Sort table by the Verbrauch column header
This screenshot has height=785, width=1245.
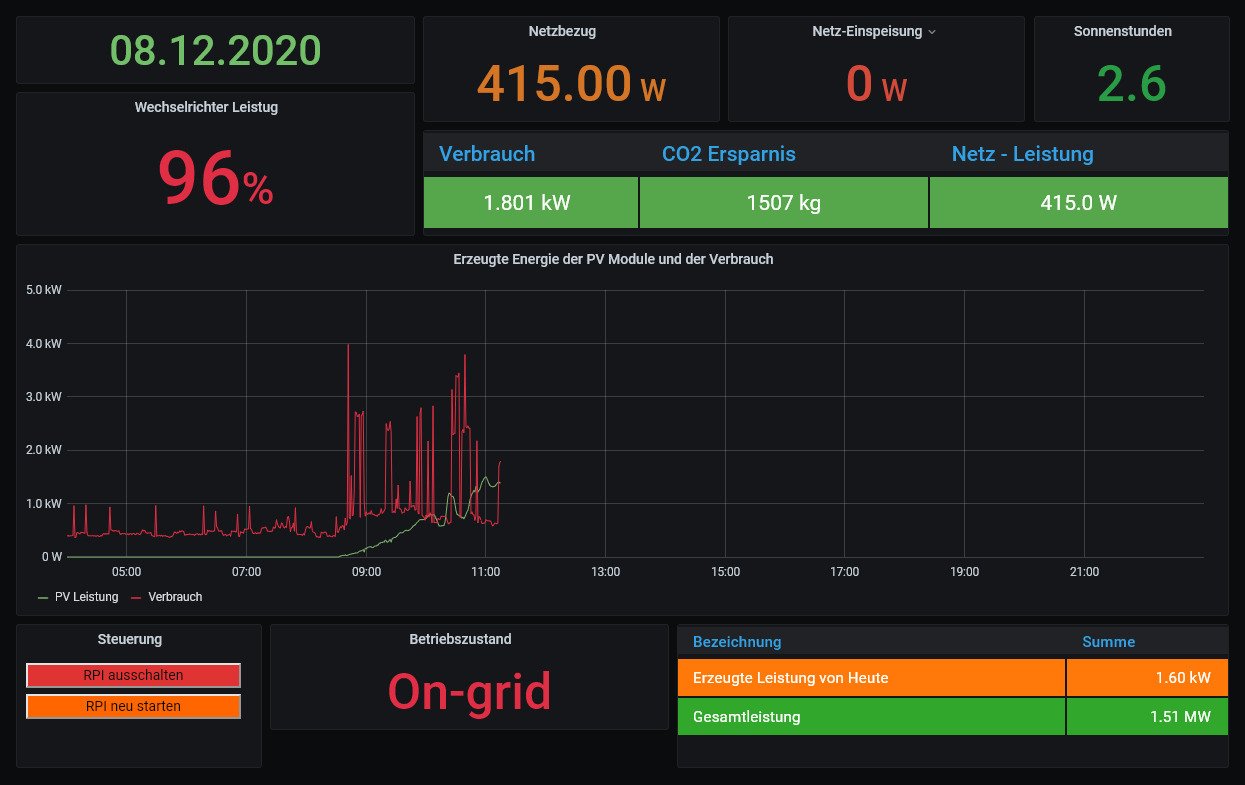[x=487, y=154]
